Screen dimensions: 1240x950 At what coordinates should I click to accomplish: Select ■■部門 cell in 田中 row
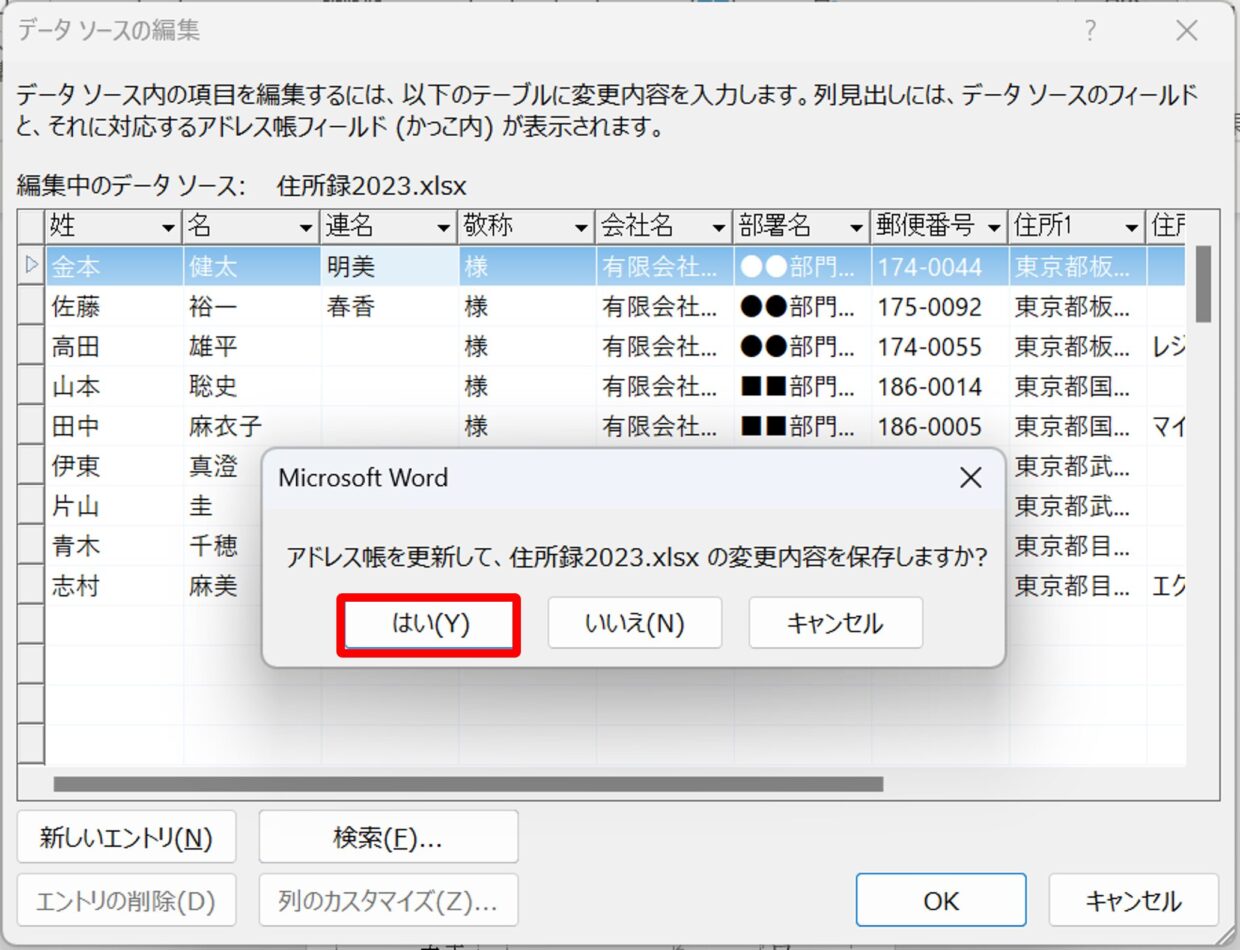pyautogui.click(x=802, y=427)
